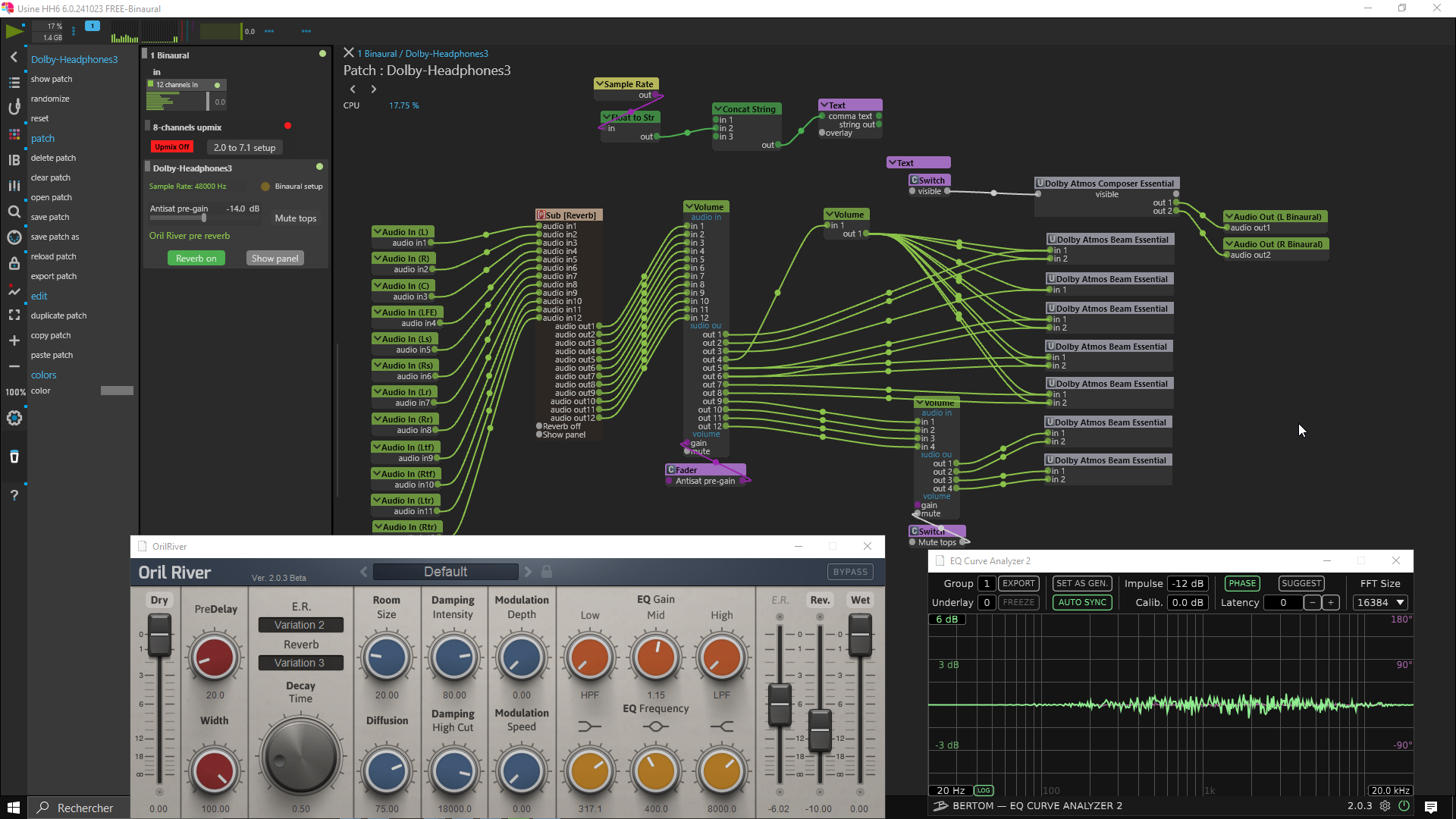The image size is (1456, 819).
Task: Click randomize menu item
Action: point(50,99)
